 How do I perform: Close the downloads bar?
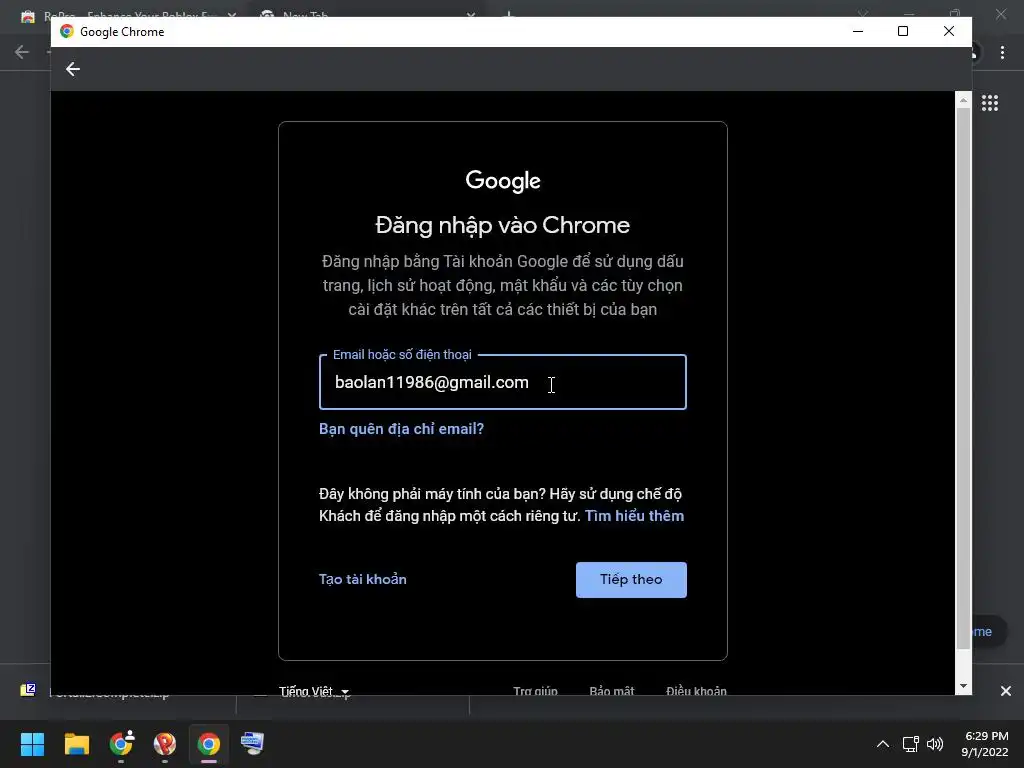[1006, 691]
